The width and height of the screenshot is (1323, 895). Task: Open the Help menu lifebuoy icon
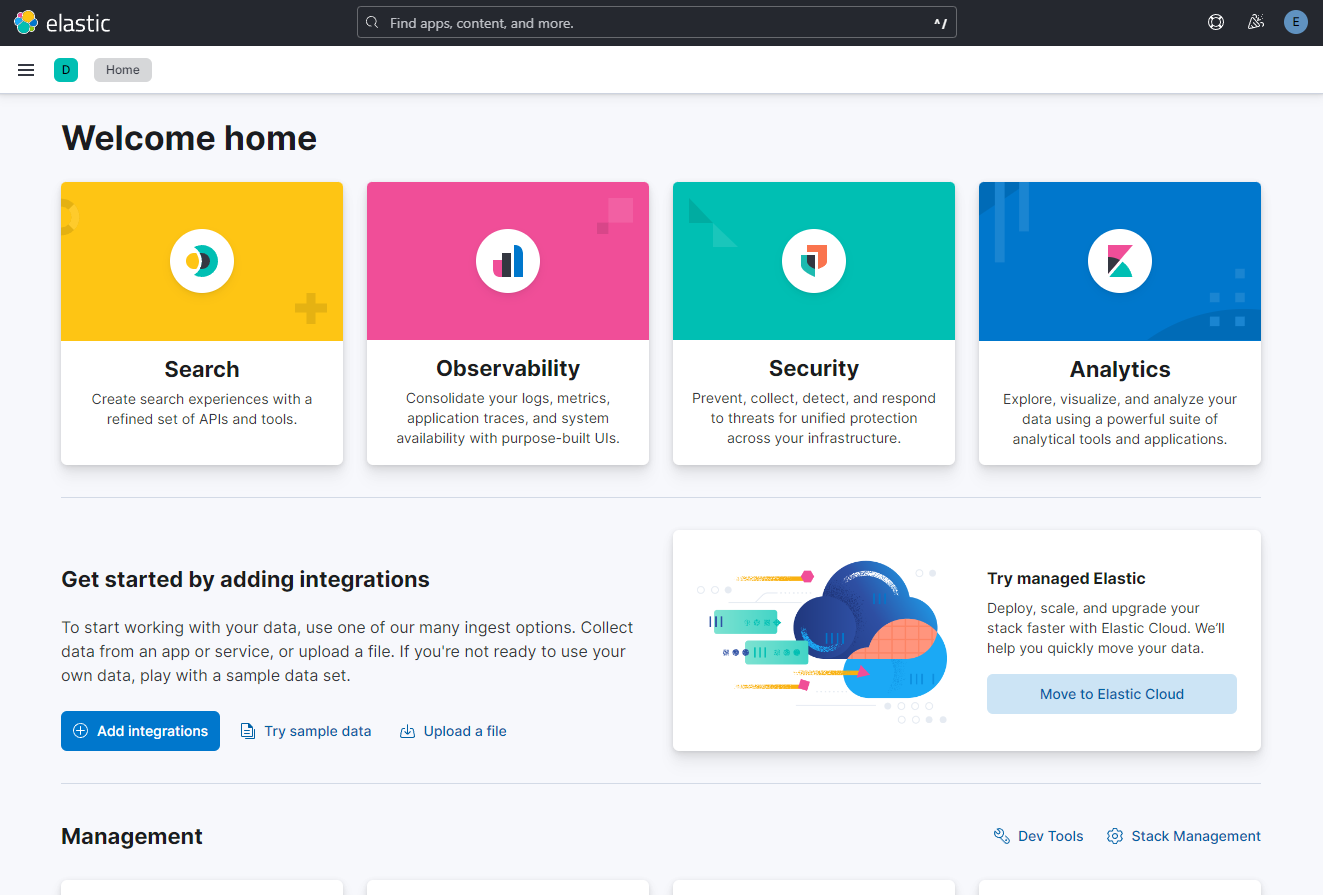pos(1216,22)
